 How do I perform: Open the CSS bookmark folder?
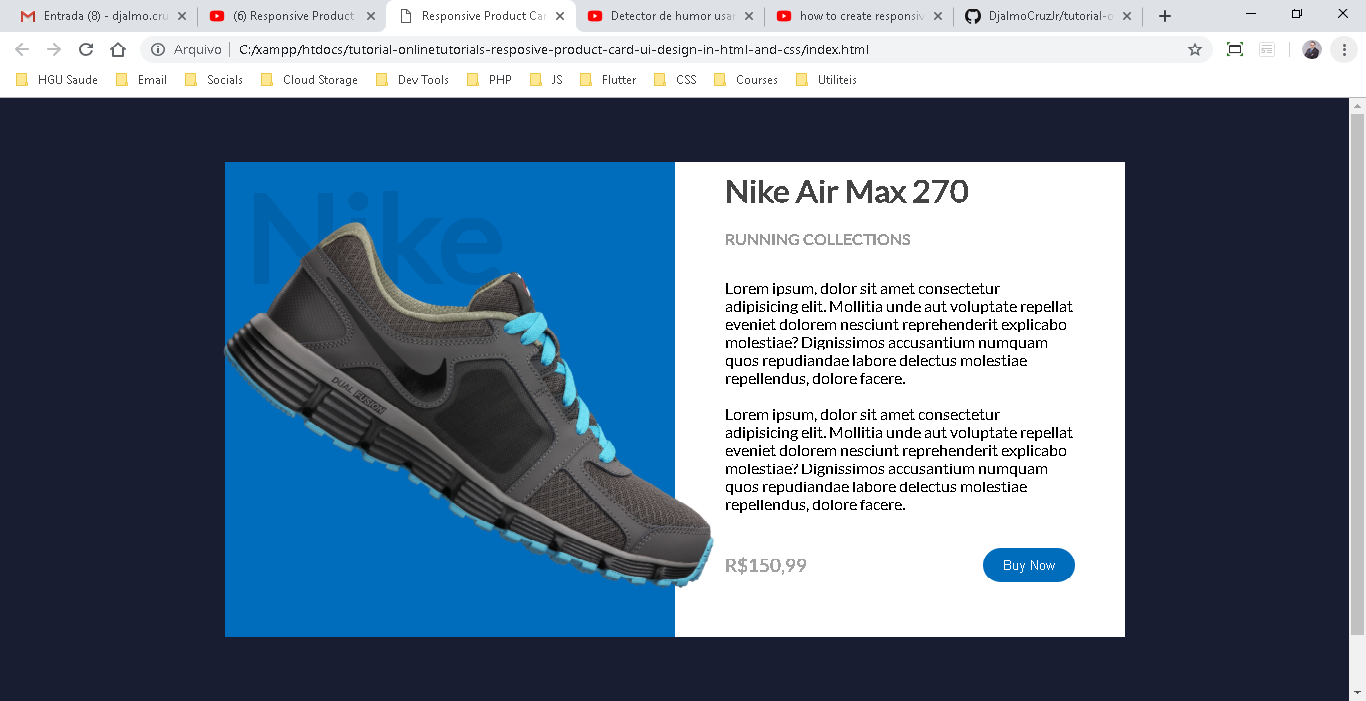click(x=675, y=80)
